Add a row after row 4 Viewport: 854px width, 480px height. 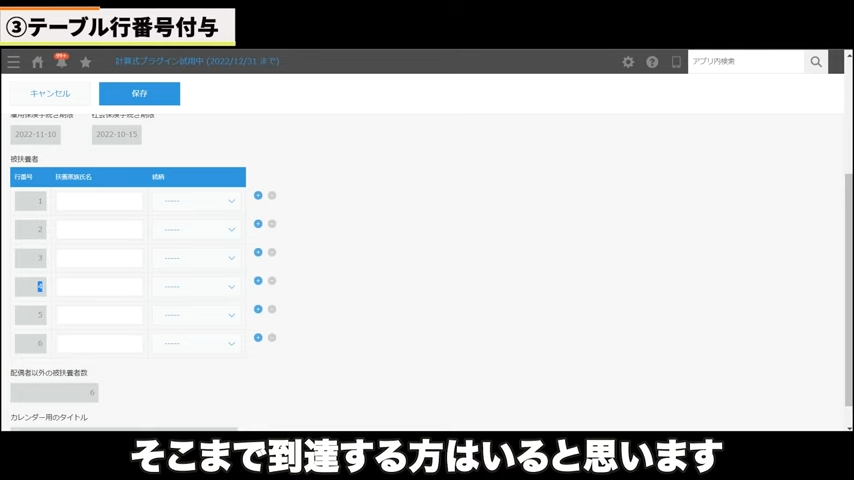(258, 281)
